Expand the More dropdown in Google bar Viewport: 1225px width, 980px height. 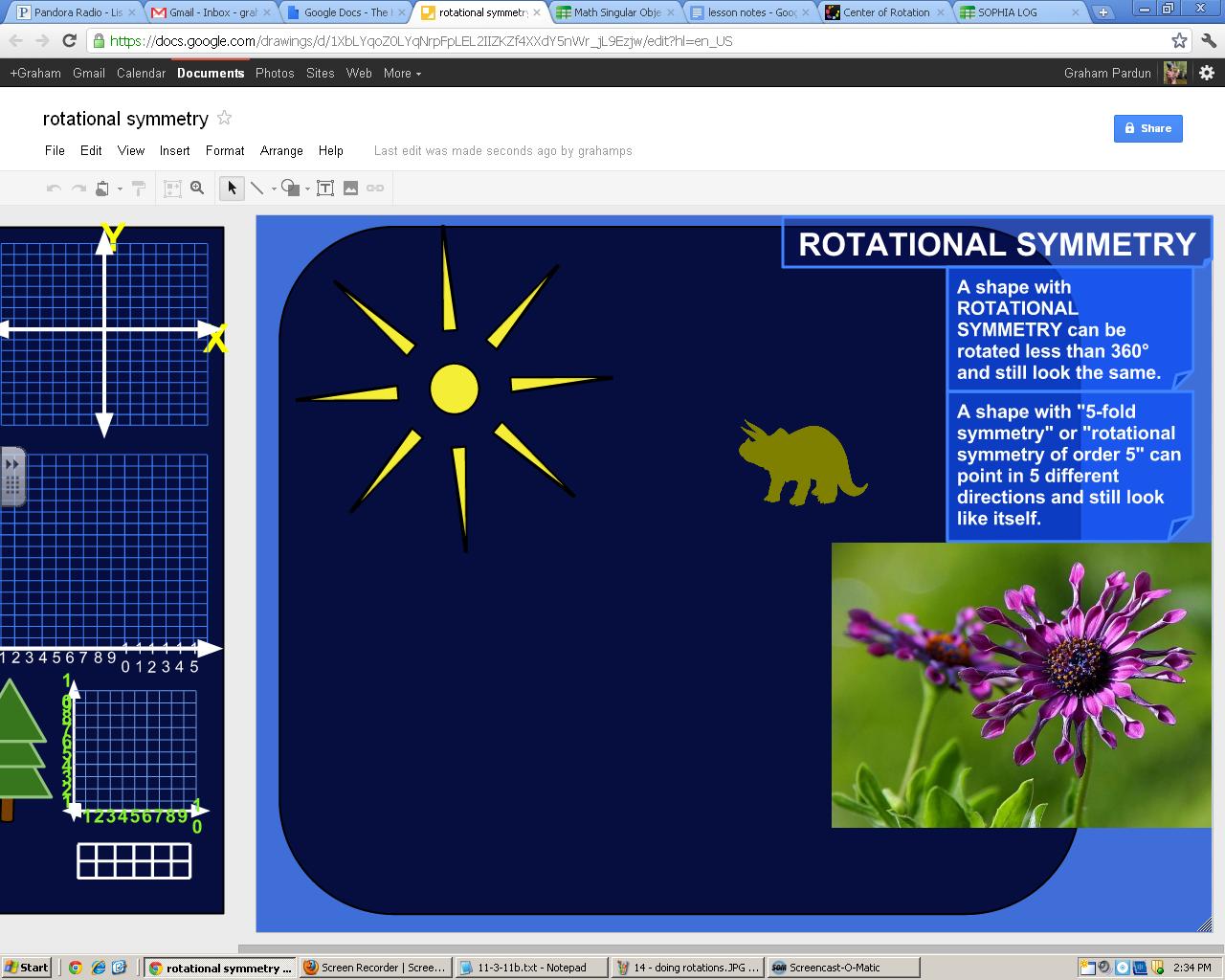[402, 73]
